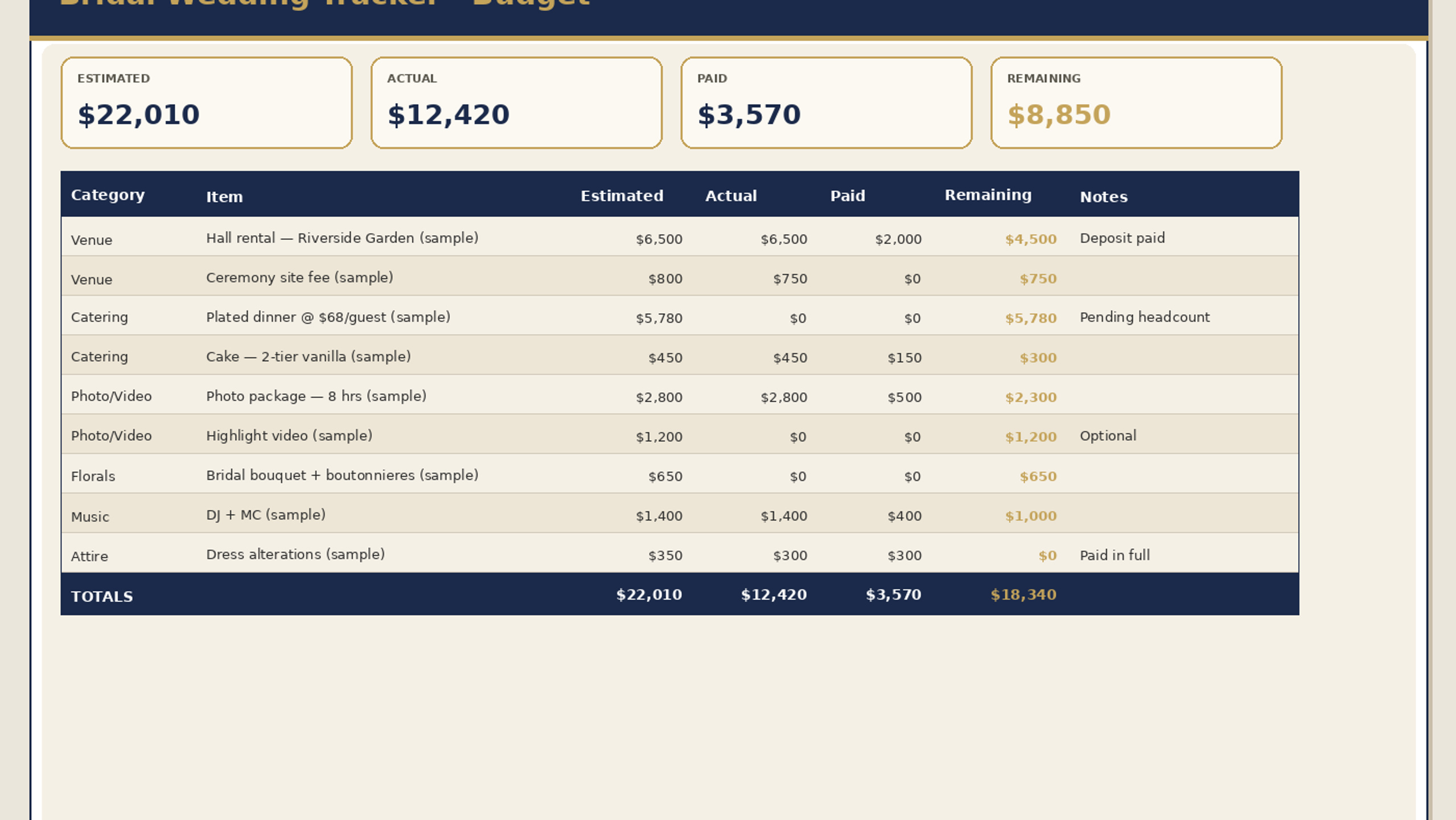The width and height of the screenshot is (1456, 820).
Task: Click the Estimated summary card showing $22,010
Action: (207, 102)
